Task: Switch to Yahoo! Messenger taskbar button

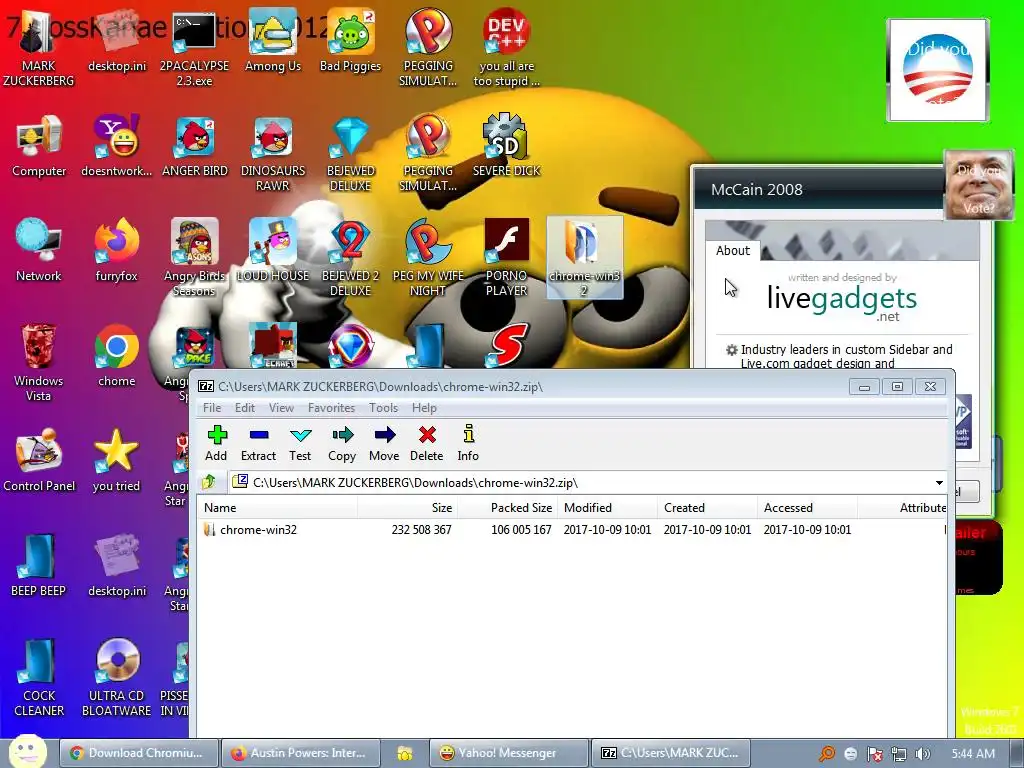Action: click(509, 753)
